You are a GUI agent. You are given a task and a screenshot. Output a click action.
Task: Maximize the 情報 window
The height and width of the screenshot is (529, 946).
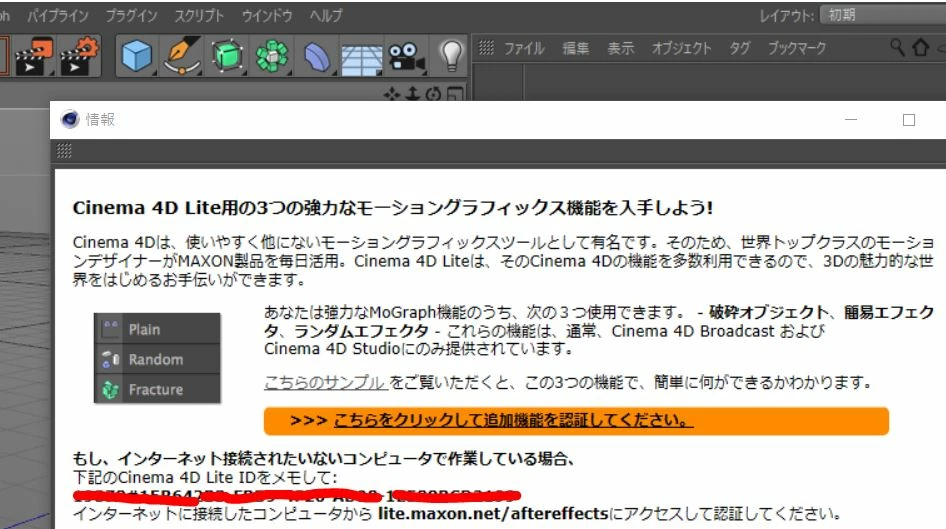coord(909,119)
